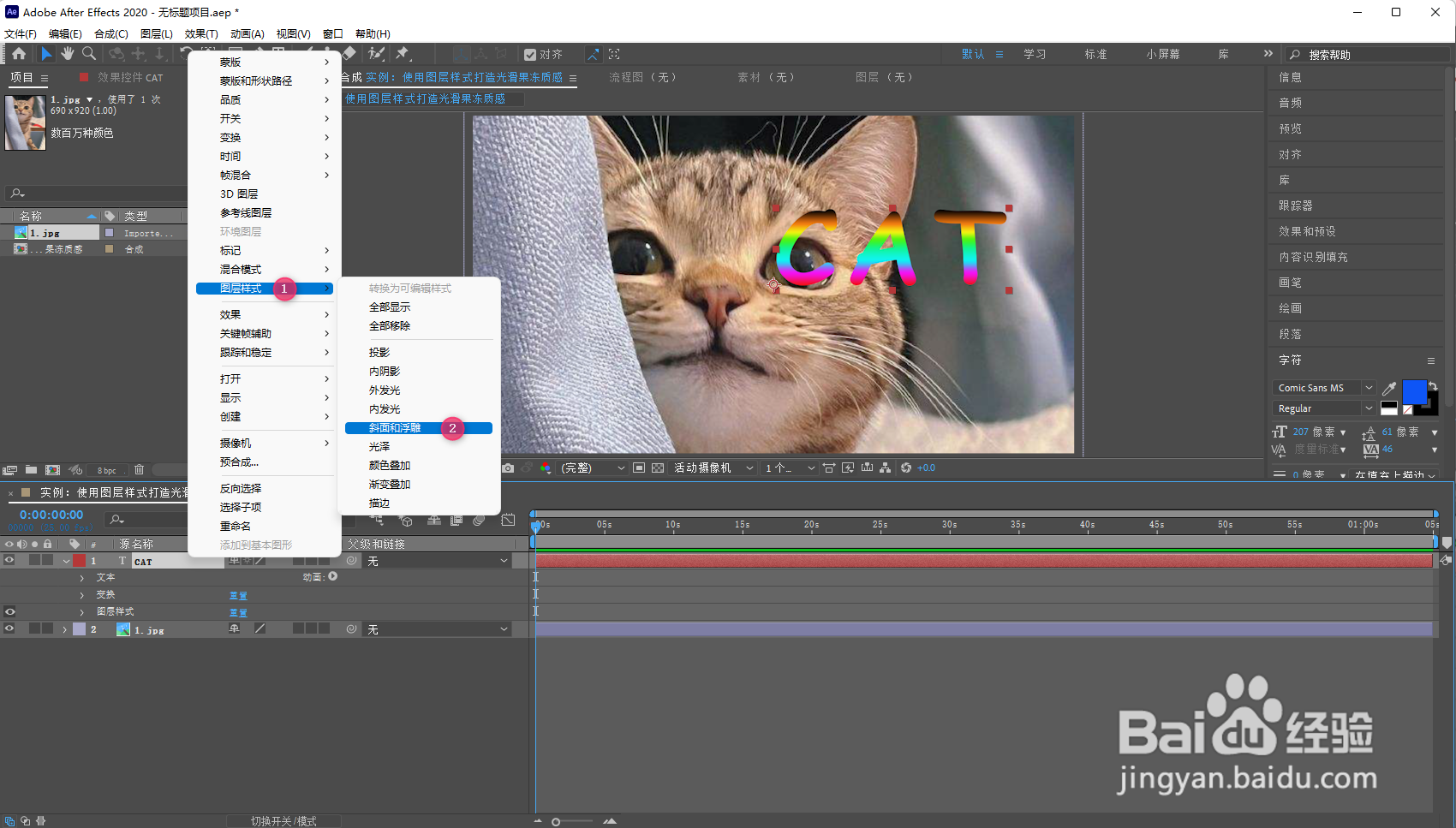Select the Hand tool

click(x=68, y=54)
